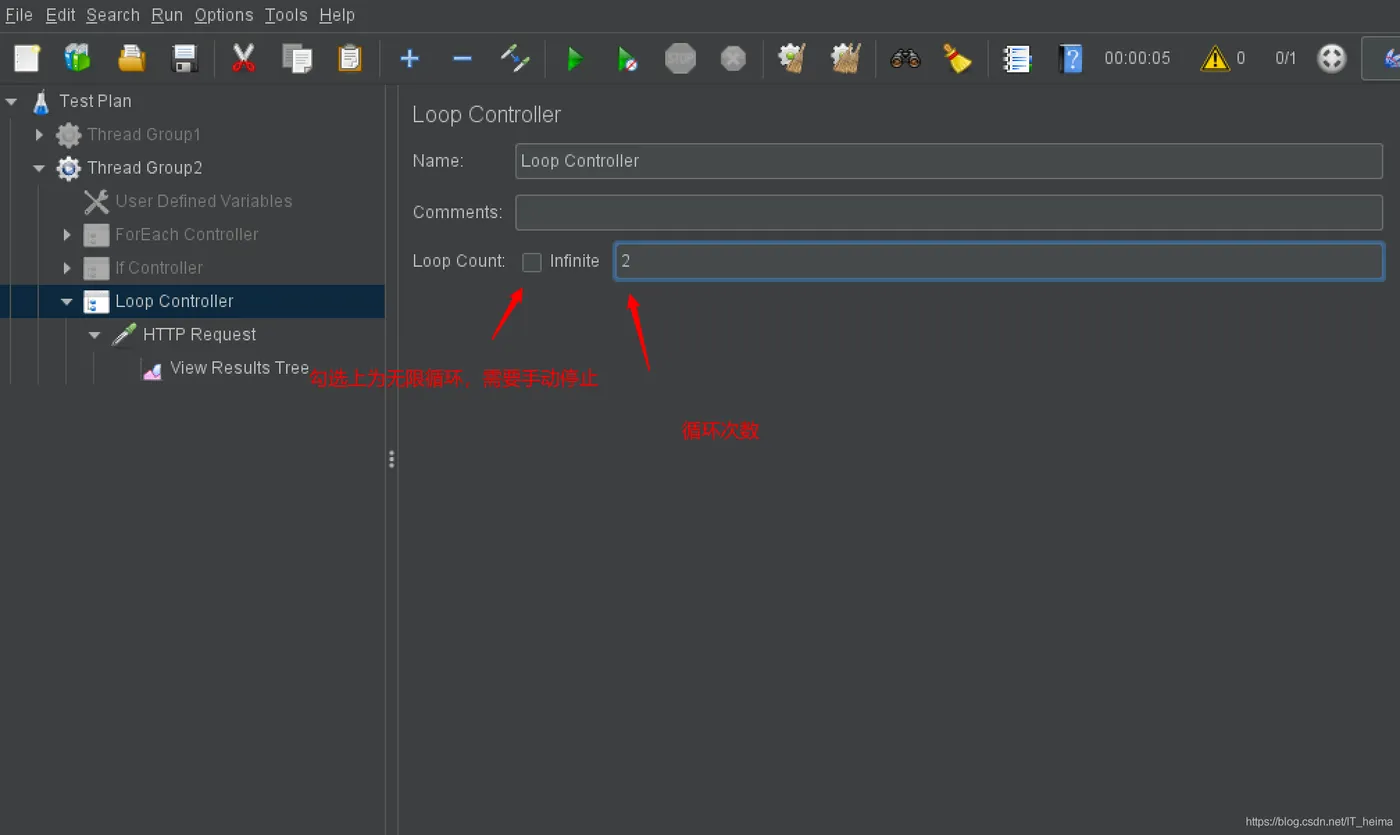The image size is (1400, 835).
Task: Open the Search menu
Action: 113,15
